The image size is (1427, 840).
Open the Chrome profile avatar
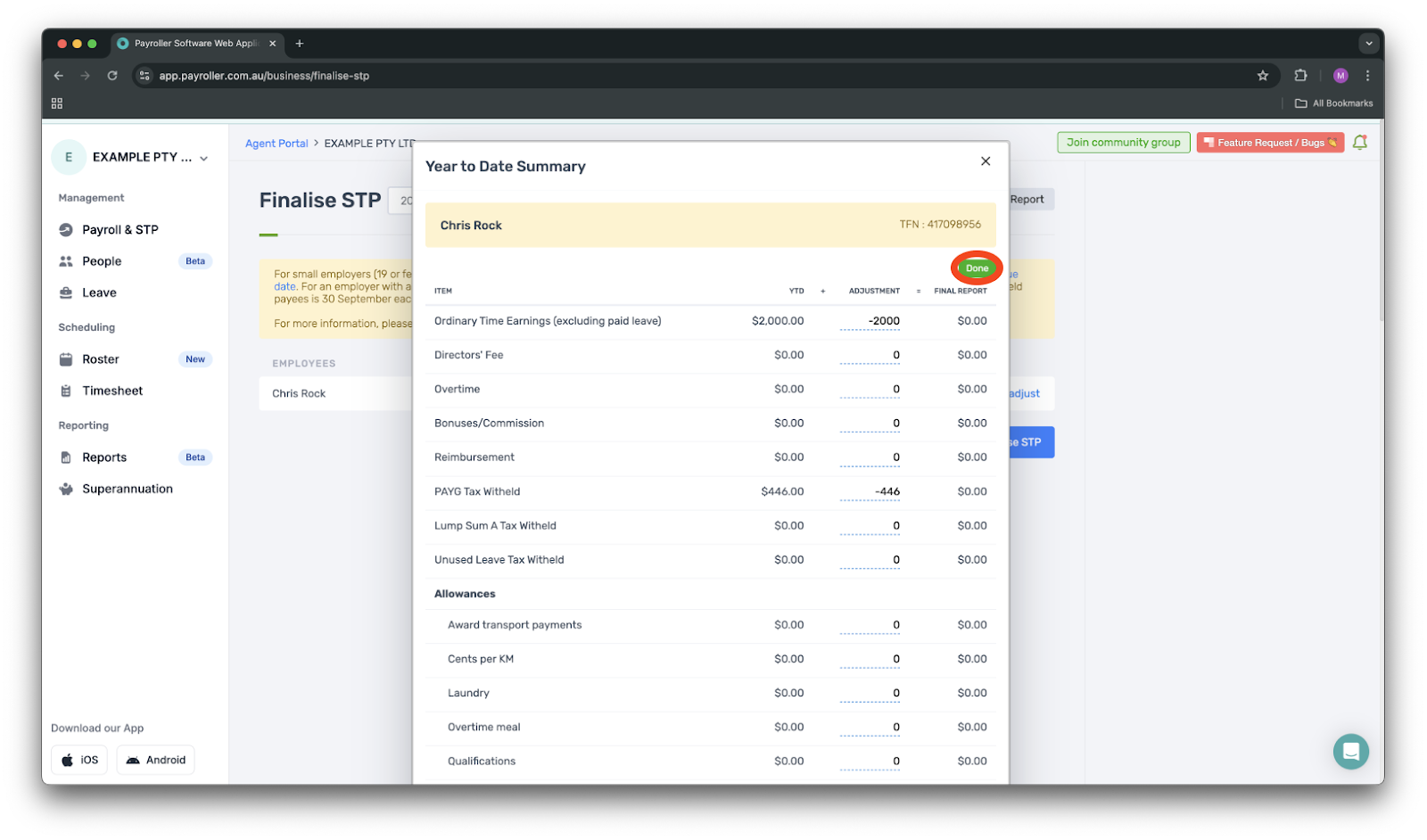pos(1340,76)
